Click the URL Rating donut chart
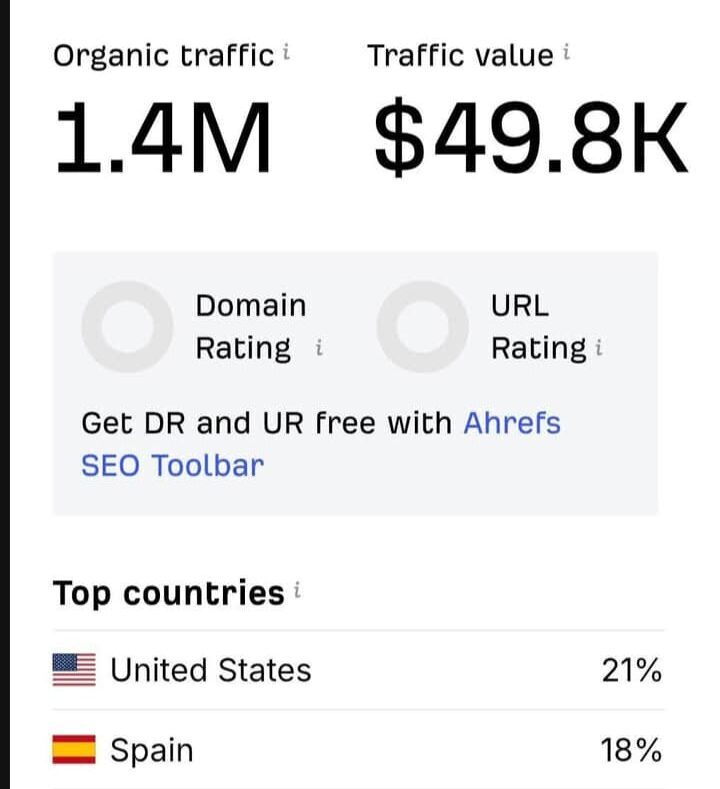The image size is (720, 789). 422,327
